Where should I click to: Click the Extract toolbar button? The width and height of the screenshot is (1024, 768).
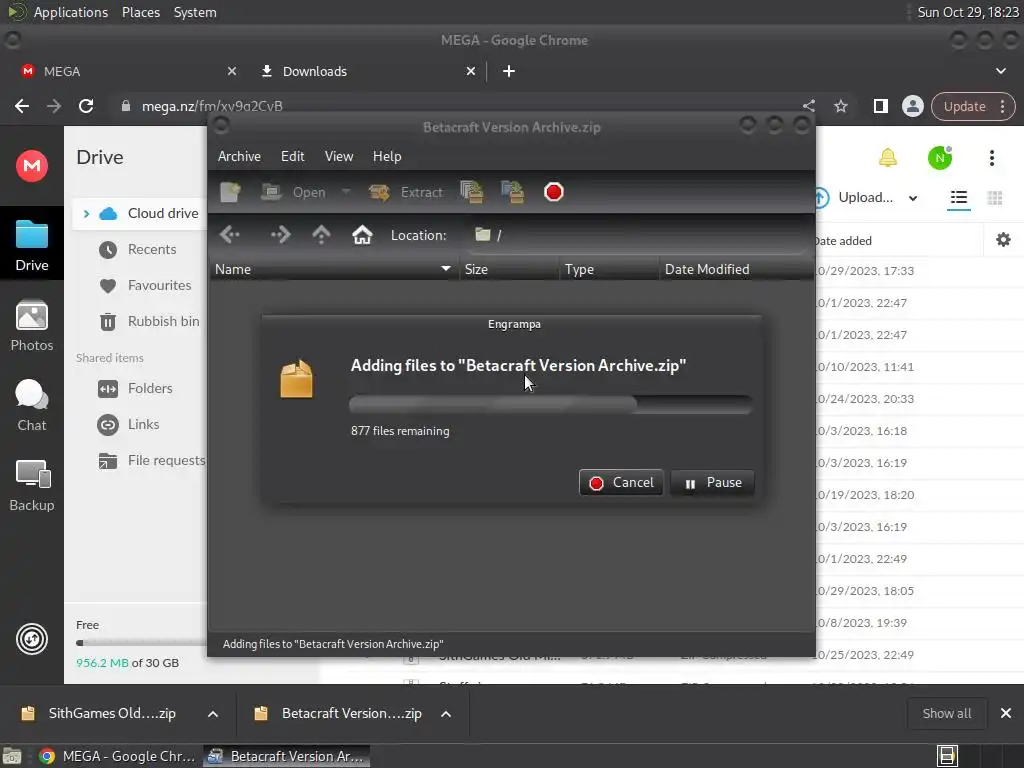tap(406, 192)
